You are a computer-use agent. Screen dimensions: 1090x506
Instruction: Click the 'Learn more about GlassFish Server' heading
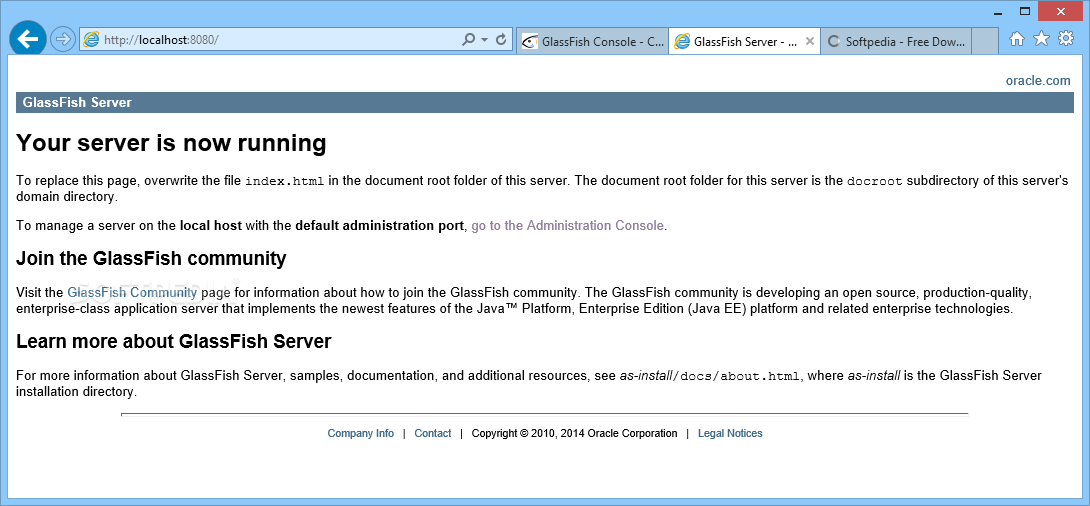pyautogui.click(x=173, y=341)
